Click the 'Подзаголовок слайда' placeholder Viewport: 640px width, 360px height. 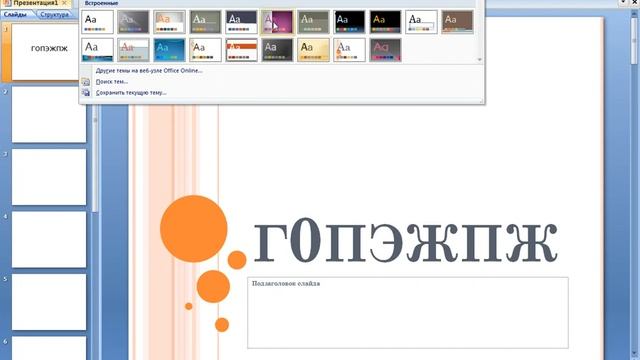pyautogui.click(x=408, y=313)
